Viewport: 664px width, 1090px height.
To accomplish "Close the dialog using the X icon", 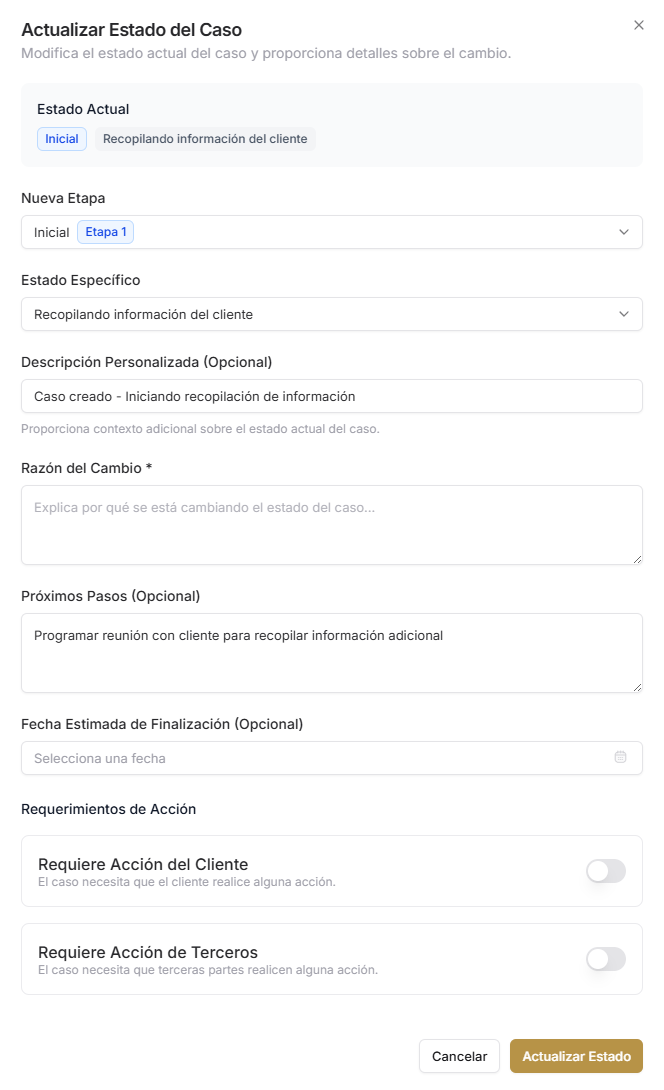I will (639, 25).
